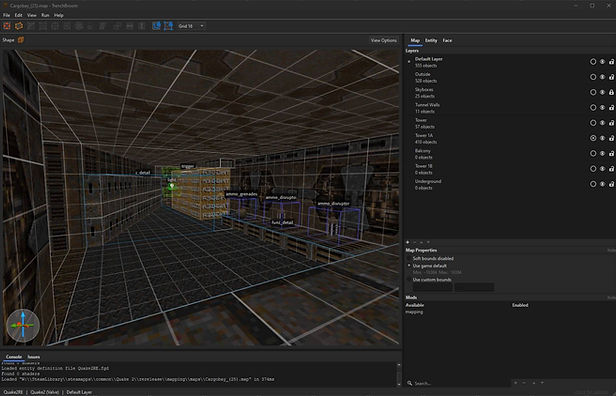Screen dimensions: 616x396
Task: Click the first custom bounds input field
Action: click(433, 287)
